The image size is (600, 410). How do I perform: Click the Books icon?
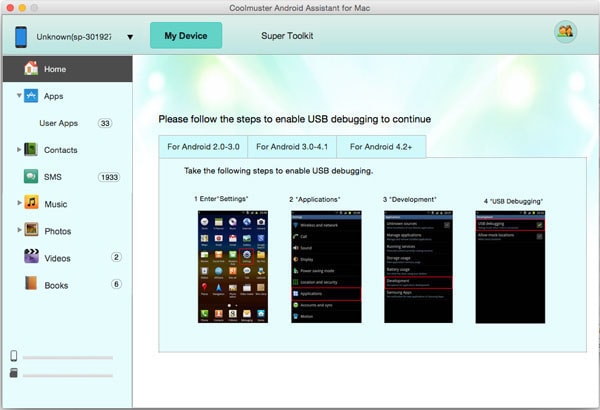[x=31, y=283]
